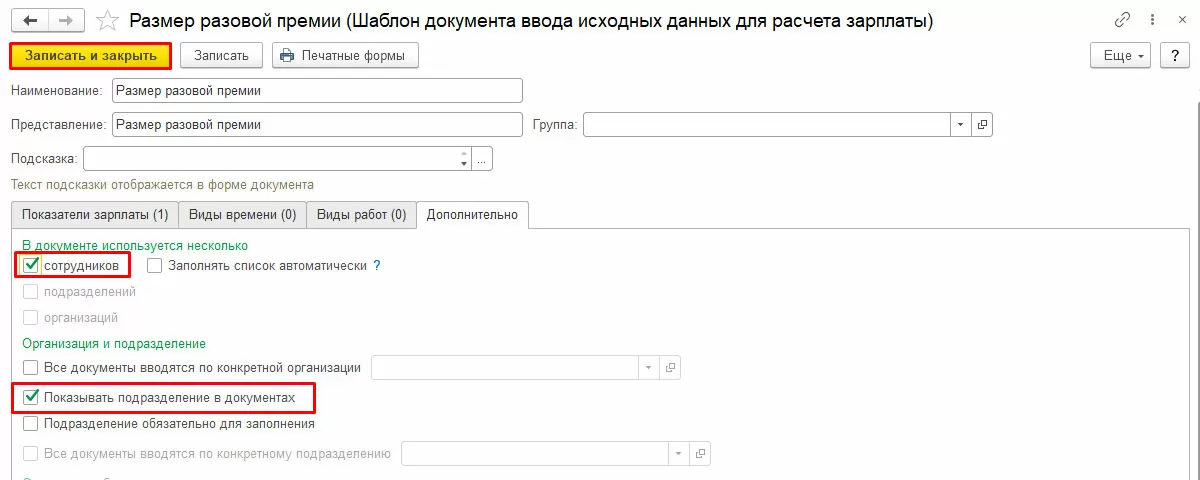This screenshot has width=1200, height=480.
Task: Click the Записать и закрыть button
Action: click(x=91, y=56)
